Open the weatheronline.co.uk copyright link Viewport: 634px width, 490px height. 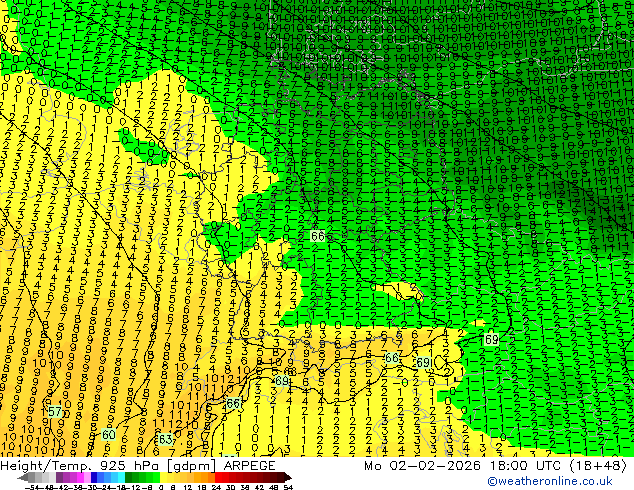coord(550,481)
